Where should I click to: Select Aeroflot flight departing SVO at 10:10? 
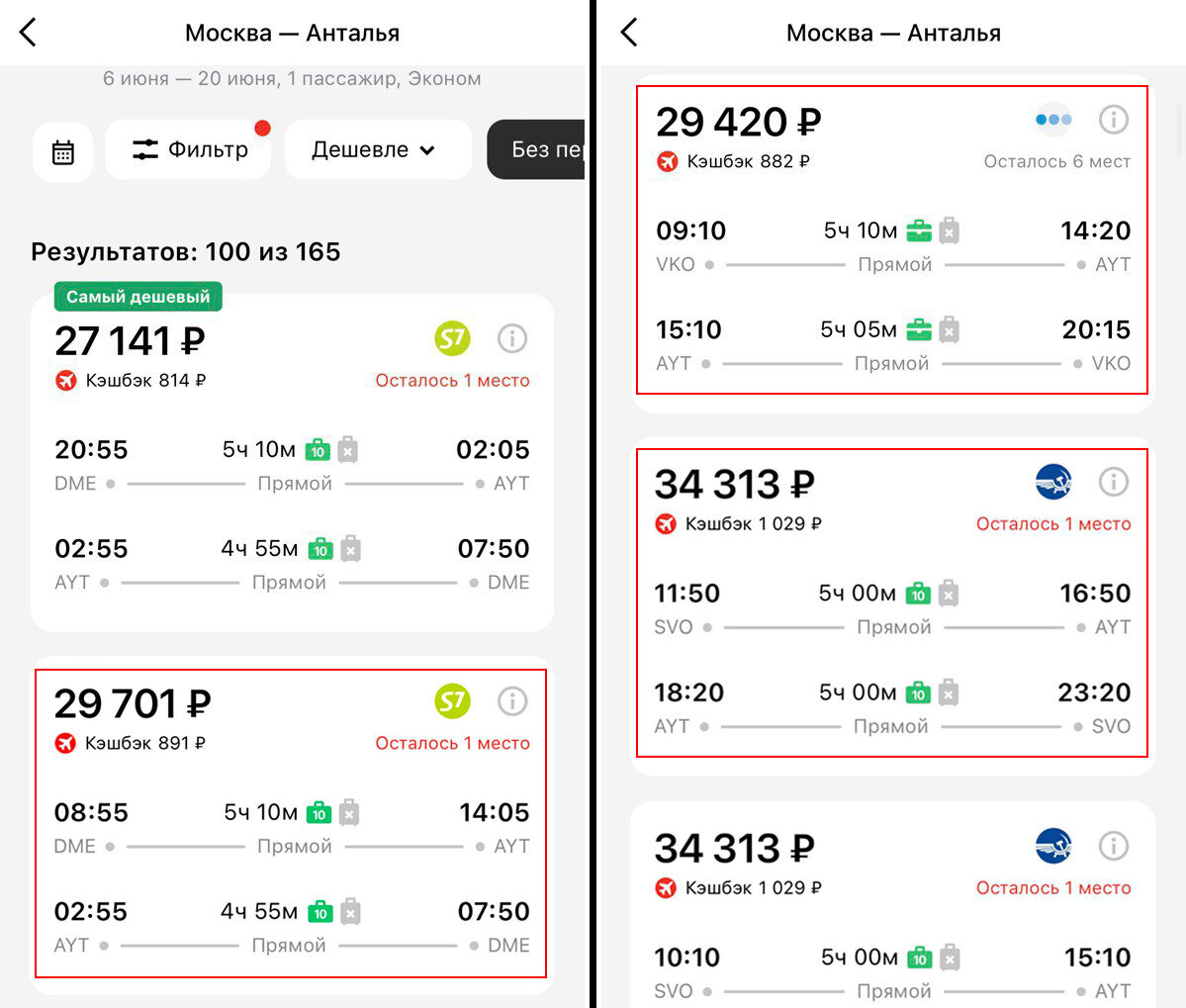point(892,905)
